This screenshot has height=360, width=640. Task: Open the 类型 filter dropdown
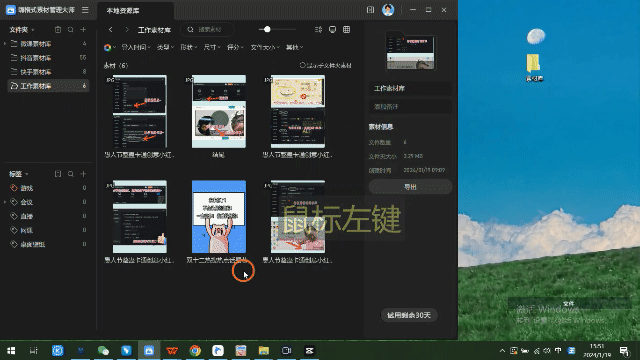pyautogui.click(x=165, y=47)
